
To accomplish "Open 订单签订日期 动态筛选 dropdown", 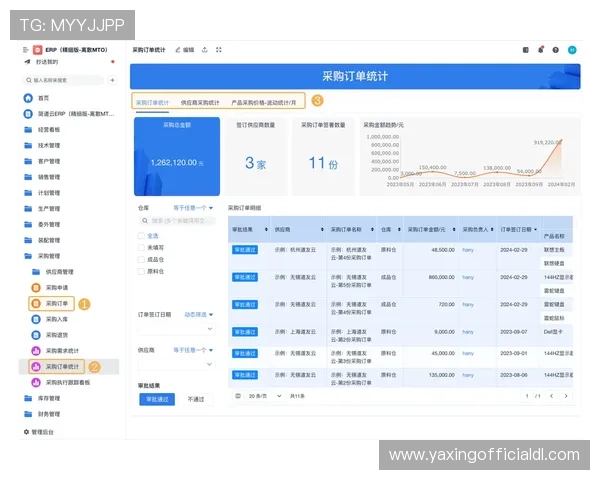I will click(199, 315).
